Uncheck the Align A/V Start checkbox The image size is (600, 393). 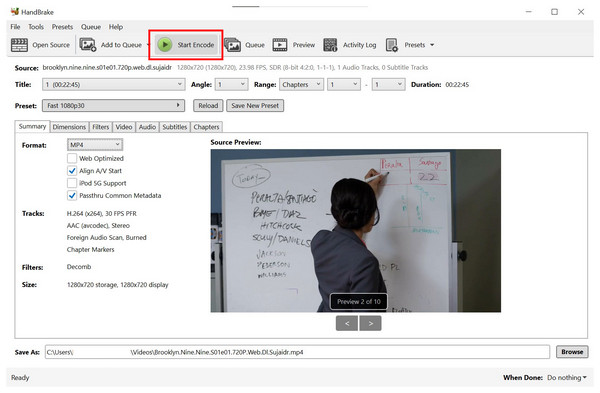point(72,171)
